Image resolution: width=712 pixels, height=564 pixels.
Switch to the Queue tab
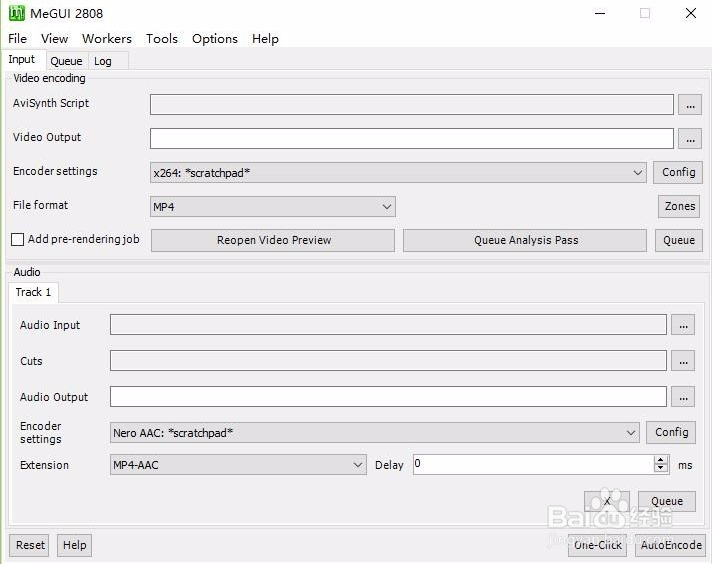pyautogui.click(x=66, y=61)
